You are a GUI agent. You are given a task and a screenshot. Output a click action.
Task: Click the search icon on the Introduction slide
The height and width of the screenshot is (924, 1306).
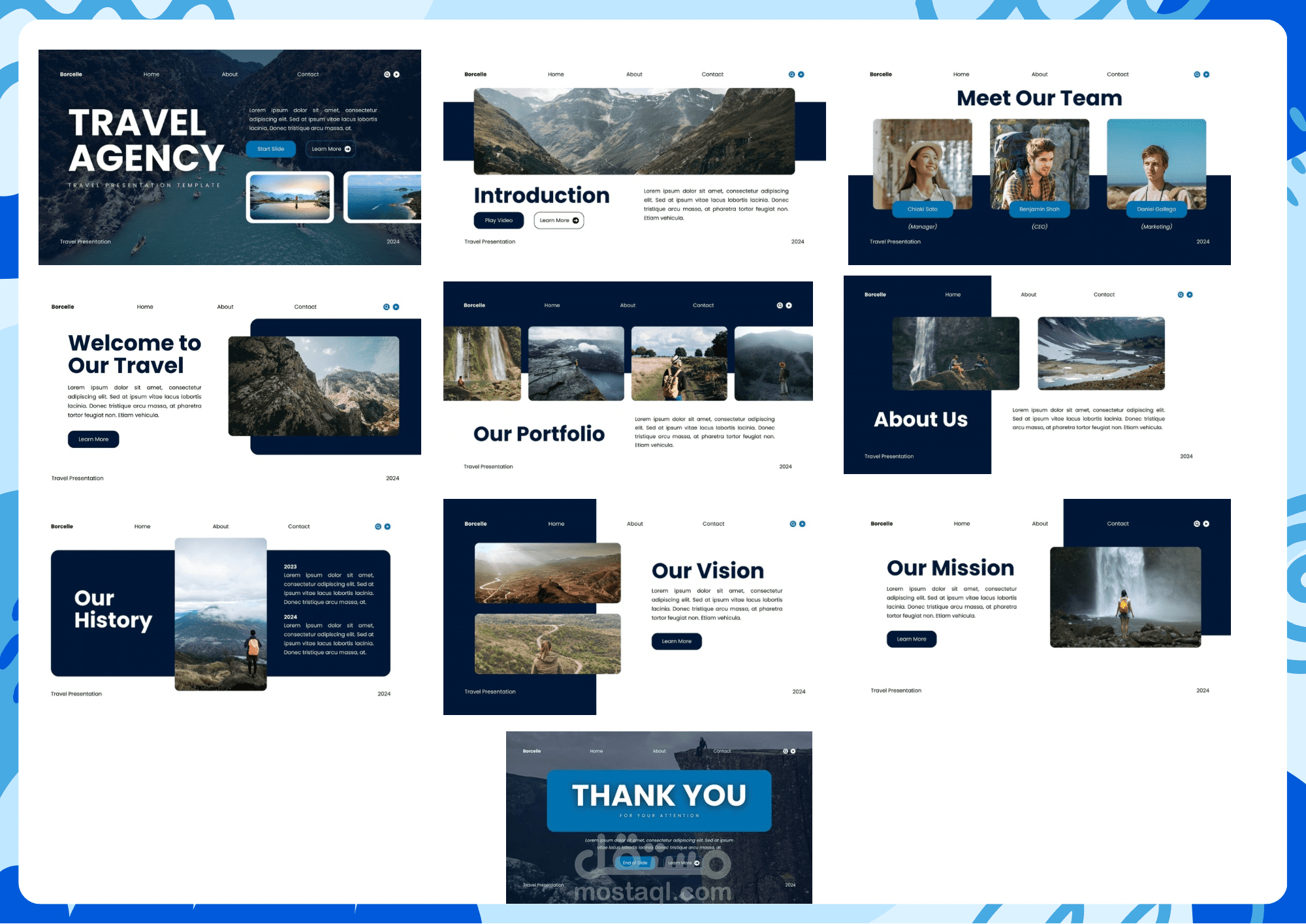coord(792,74)
